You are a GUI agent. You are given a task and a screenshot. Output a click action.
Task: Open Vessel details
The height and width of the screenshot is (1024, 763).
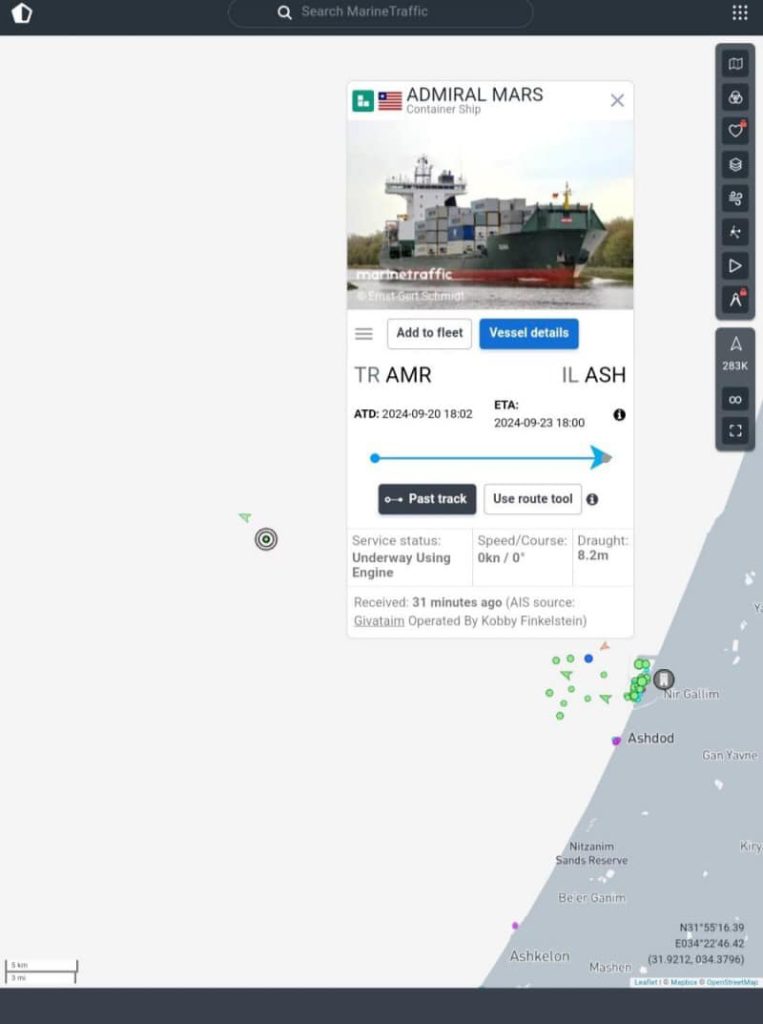point(528,333)
